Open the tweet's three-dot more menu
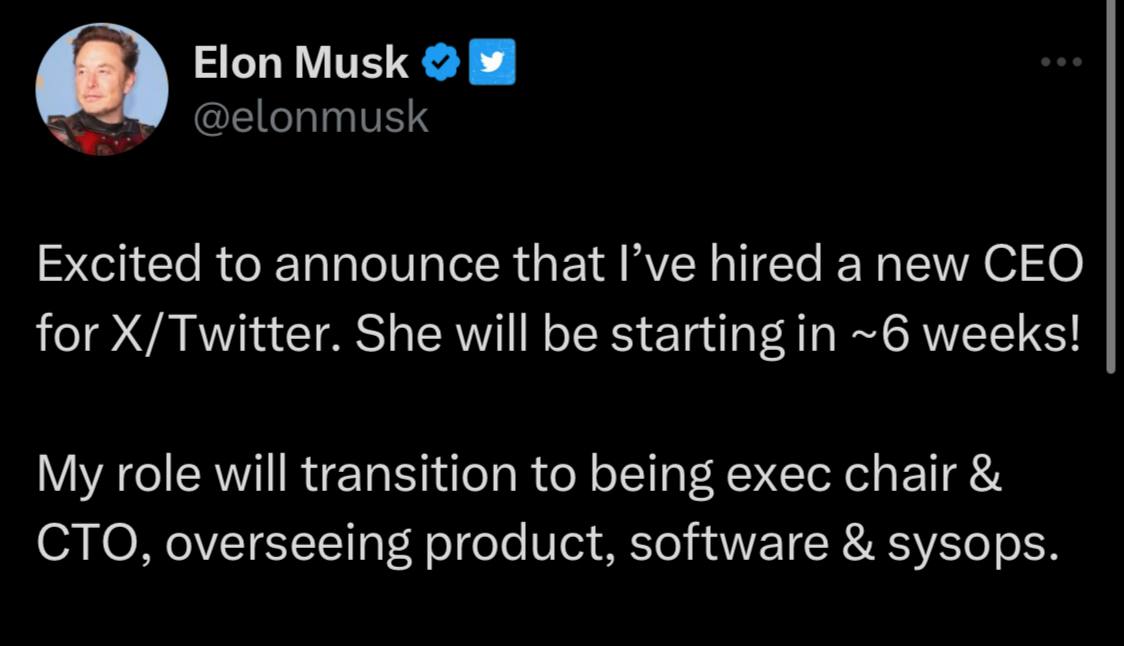 click(1061, 63)
